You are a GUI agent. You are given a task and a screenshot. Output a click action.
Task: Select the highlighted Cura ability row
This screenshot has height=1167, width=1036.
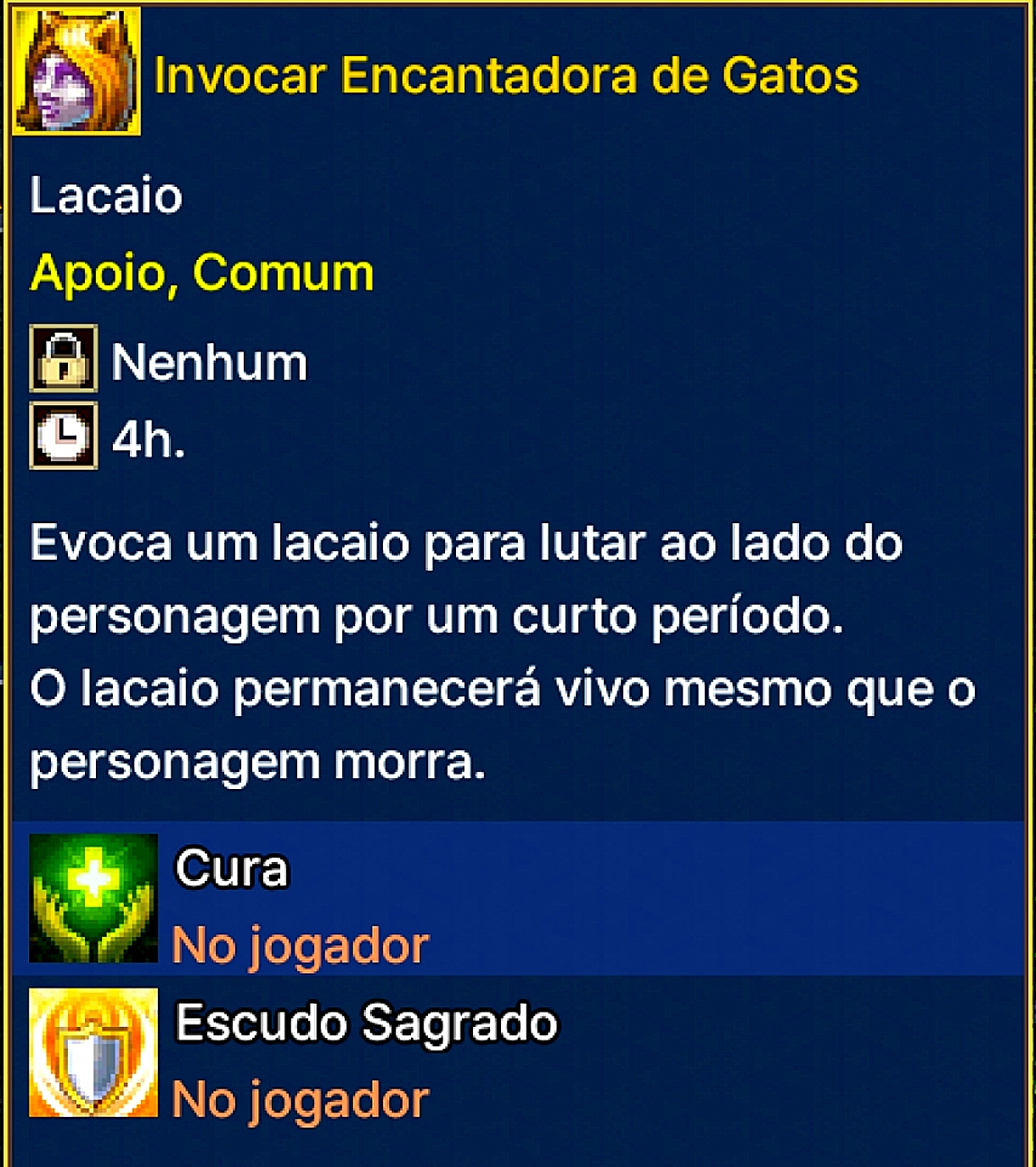point(518,898)
